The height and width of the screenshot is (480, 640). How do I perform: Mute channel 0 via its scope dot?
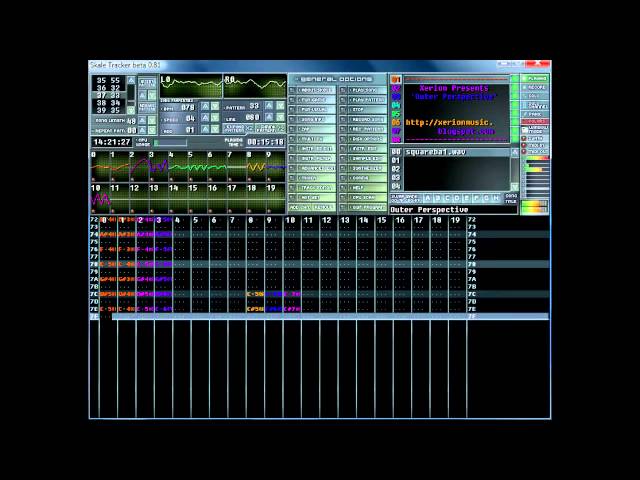click(93, 179)
